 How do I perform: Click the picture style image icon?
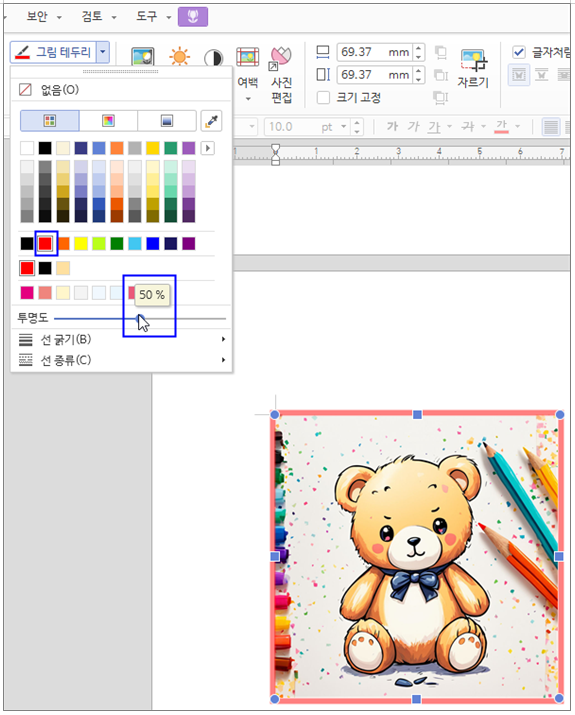coord(143,57)
